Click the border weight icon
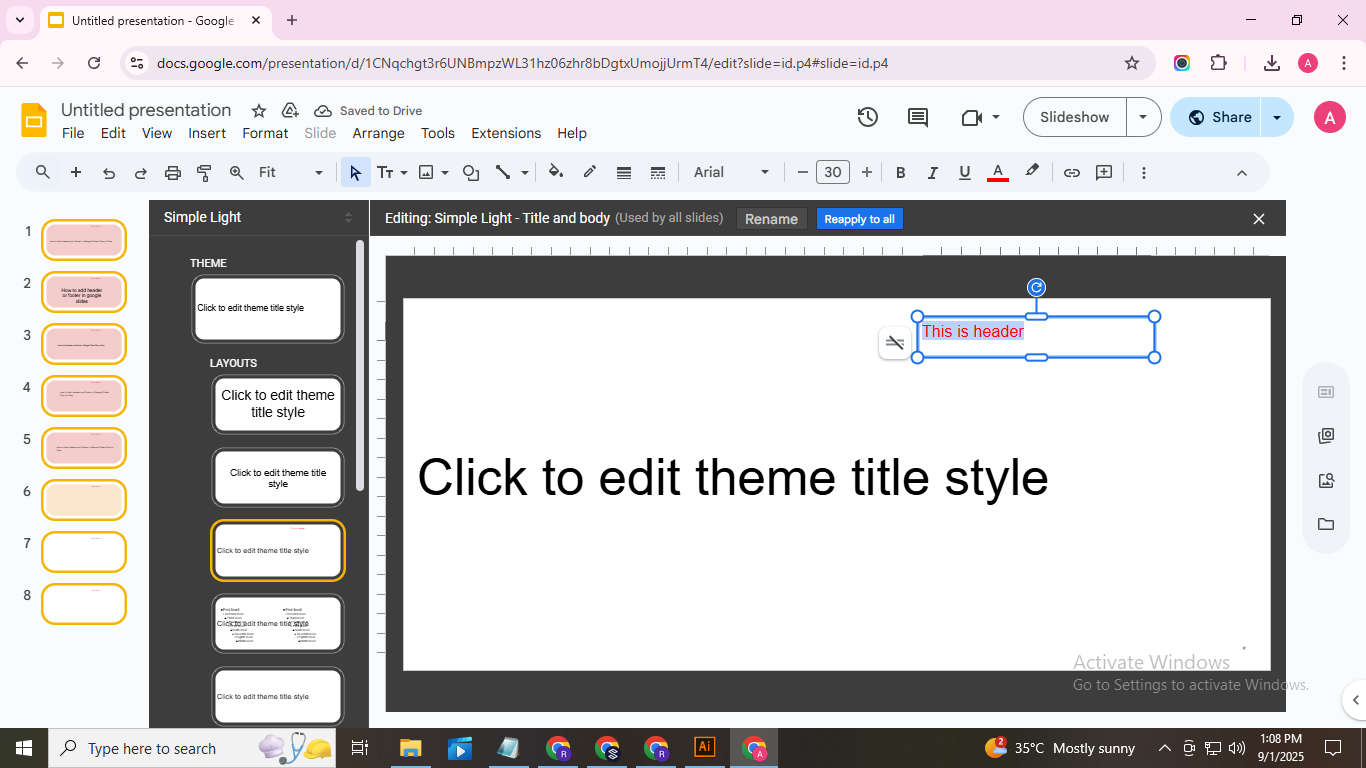This screenshot has width=1366, height=768. (x=624, y=172)
